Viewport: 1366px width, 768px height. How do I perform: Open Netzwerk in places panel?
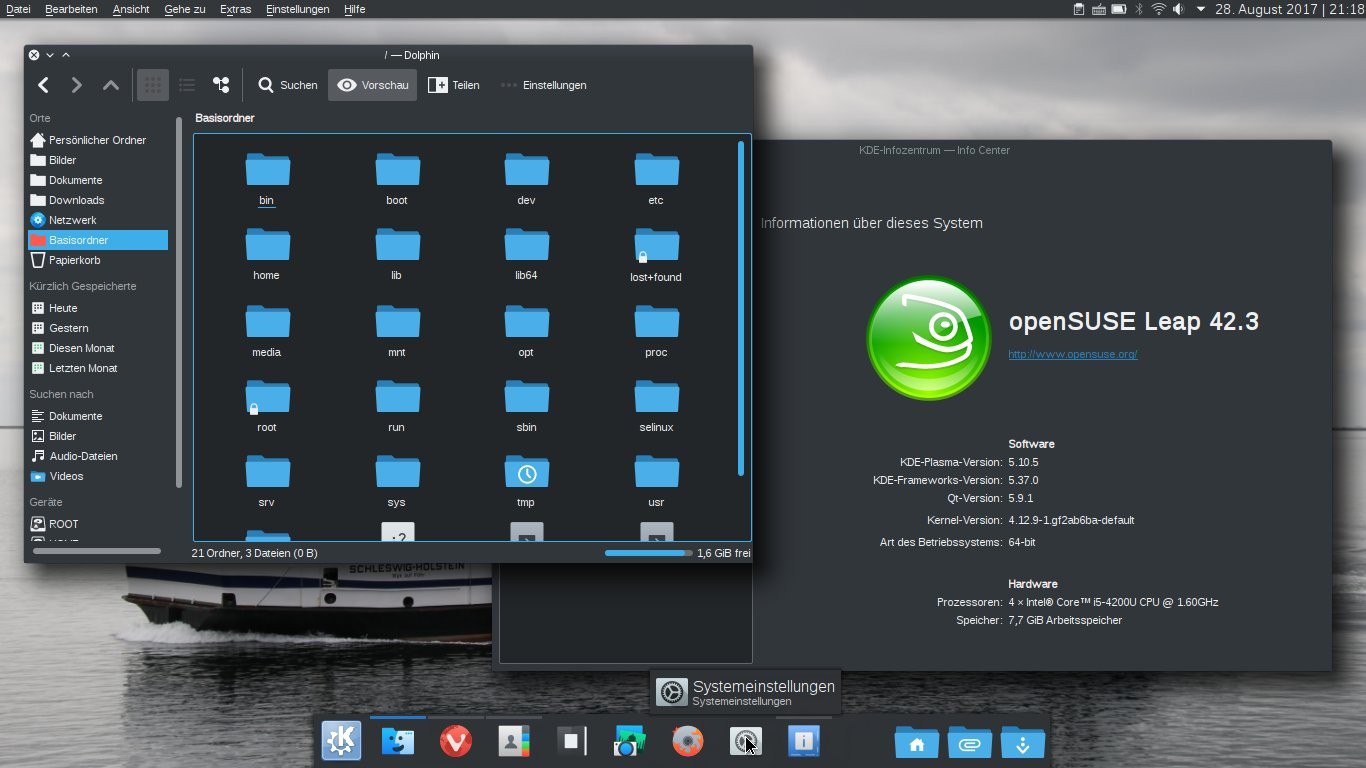98,220
